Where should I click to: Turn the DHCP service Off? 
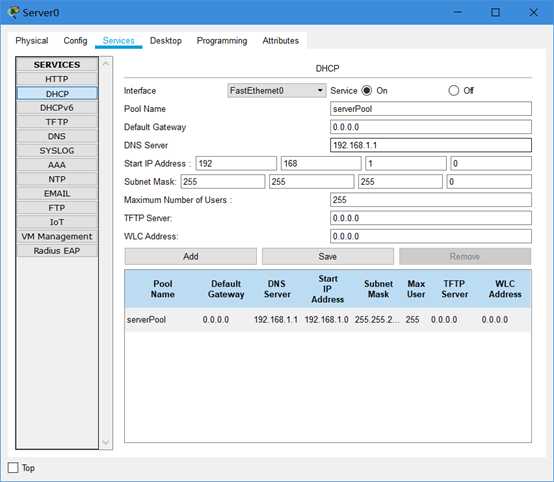coord(454,91)
